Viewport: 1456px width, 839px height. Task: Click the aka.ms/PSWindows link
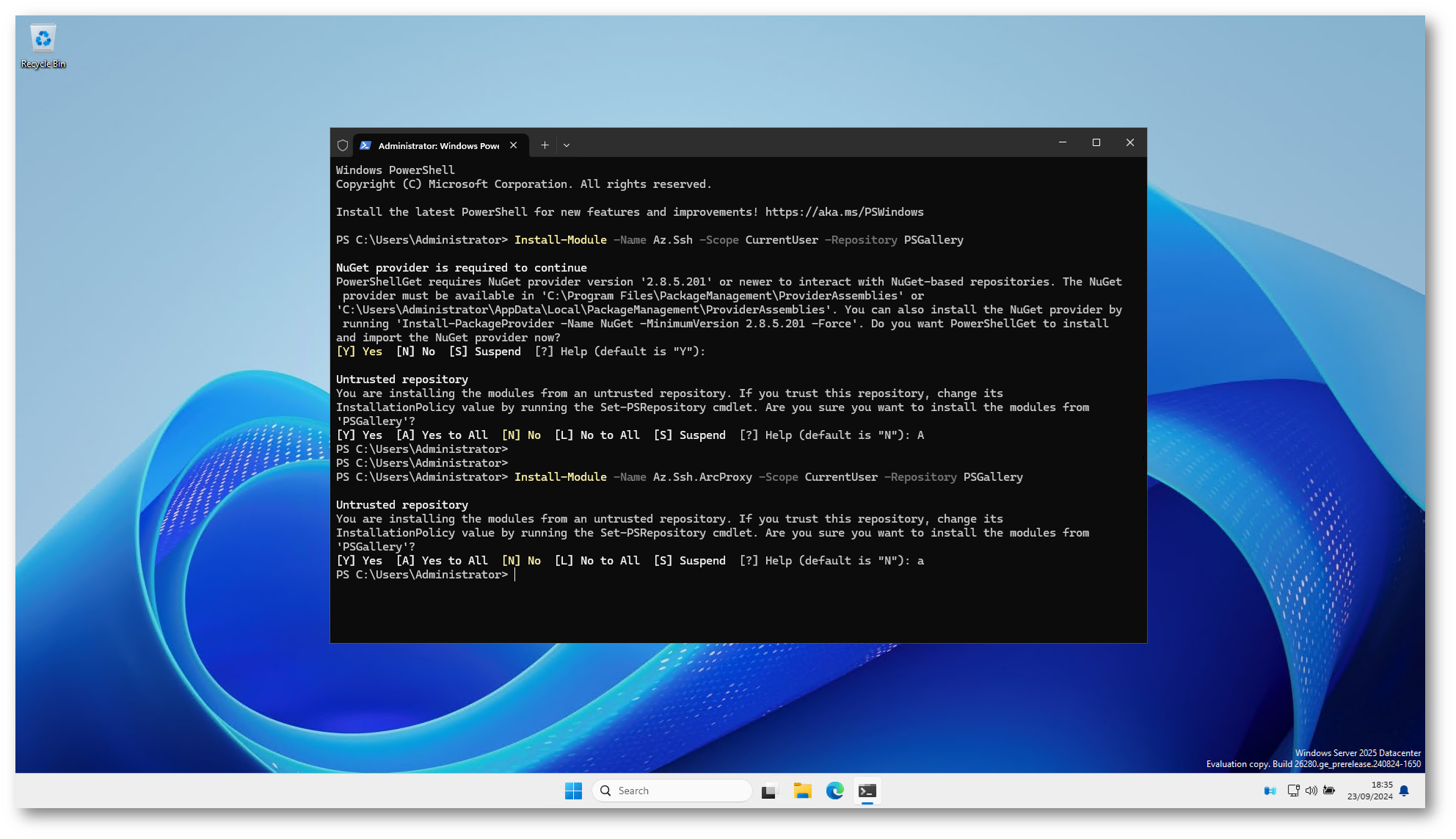844,212
